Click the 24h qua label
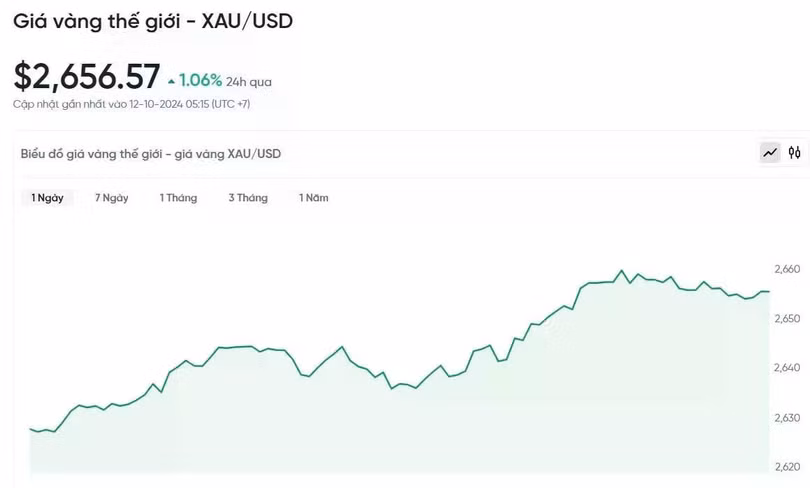 tap(249, 82)
